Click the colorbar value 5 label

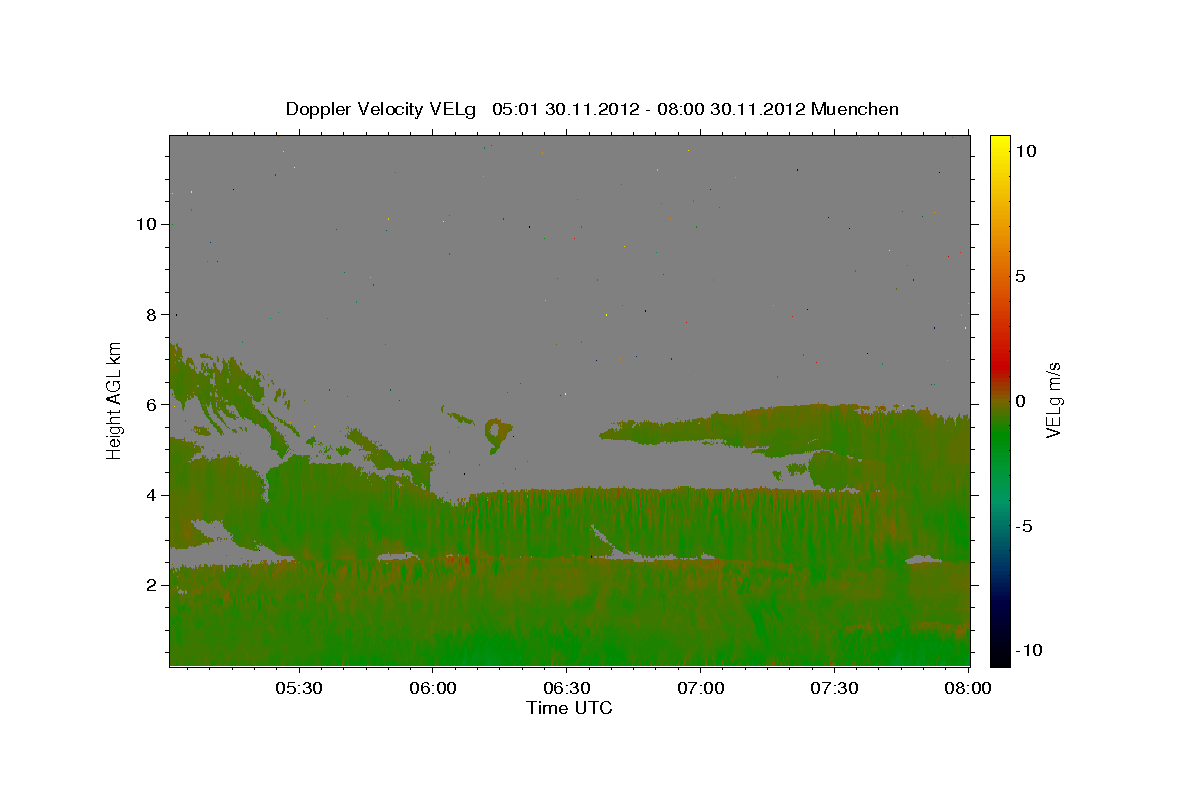[1020, 276]
